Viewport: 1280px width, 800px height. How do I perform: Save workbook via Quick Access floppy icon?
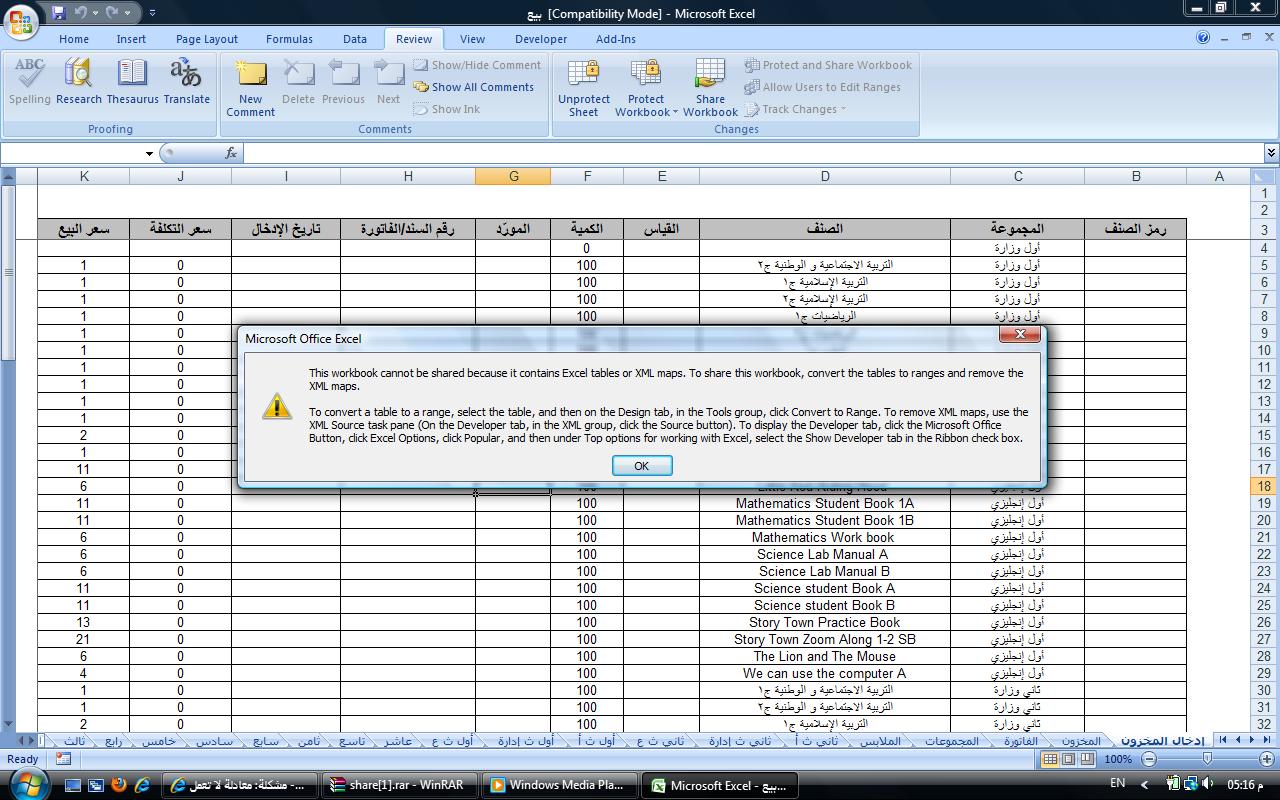click(58, 13)
